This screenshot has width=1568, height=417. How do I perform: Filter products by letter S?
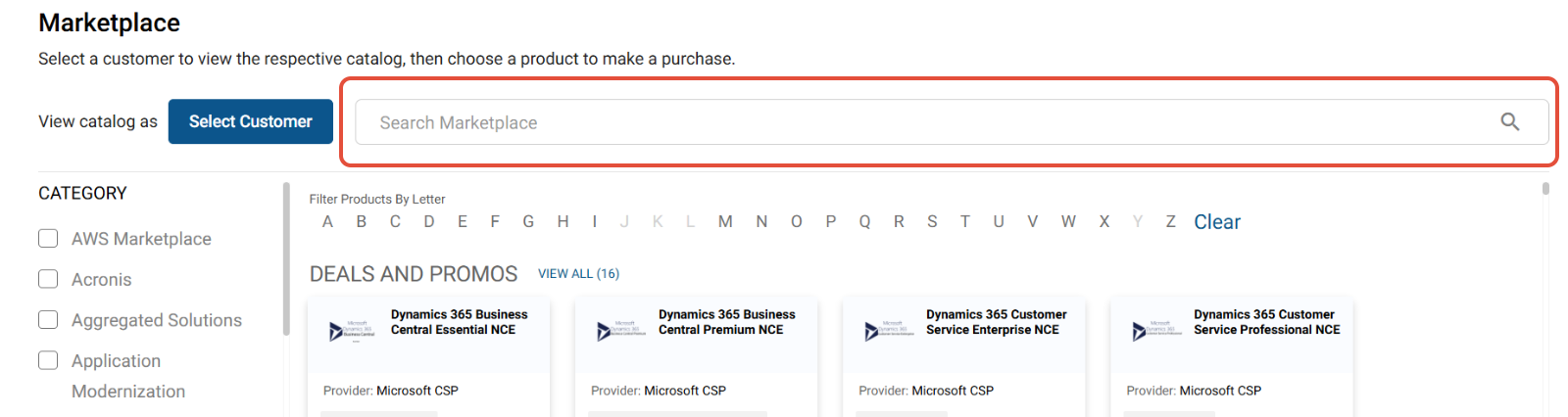point(932,222)
